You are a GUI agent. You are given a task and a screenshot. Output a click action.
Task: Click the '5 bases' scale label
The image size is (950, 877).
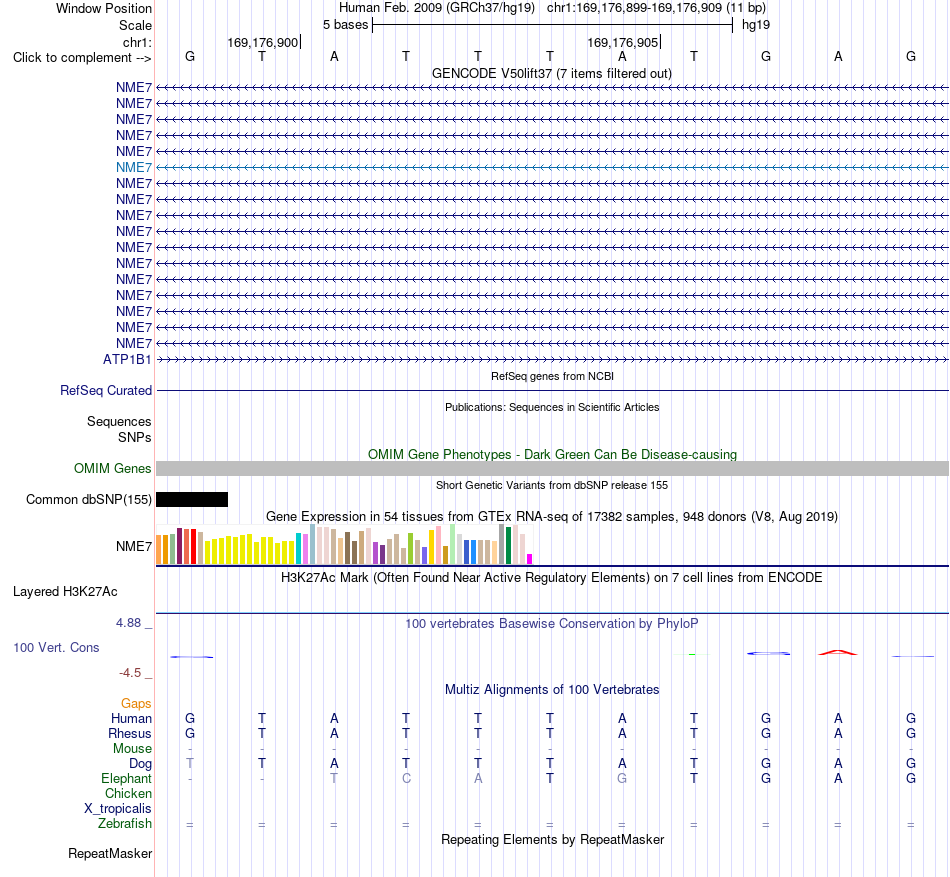(345, 25)
